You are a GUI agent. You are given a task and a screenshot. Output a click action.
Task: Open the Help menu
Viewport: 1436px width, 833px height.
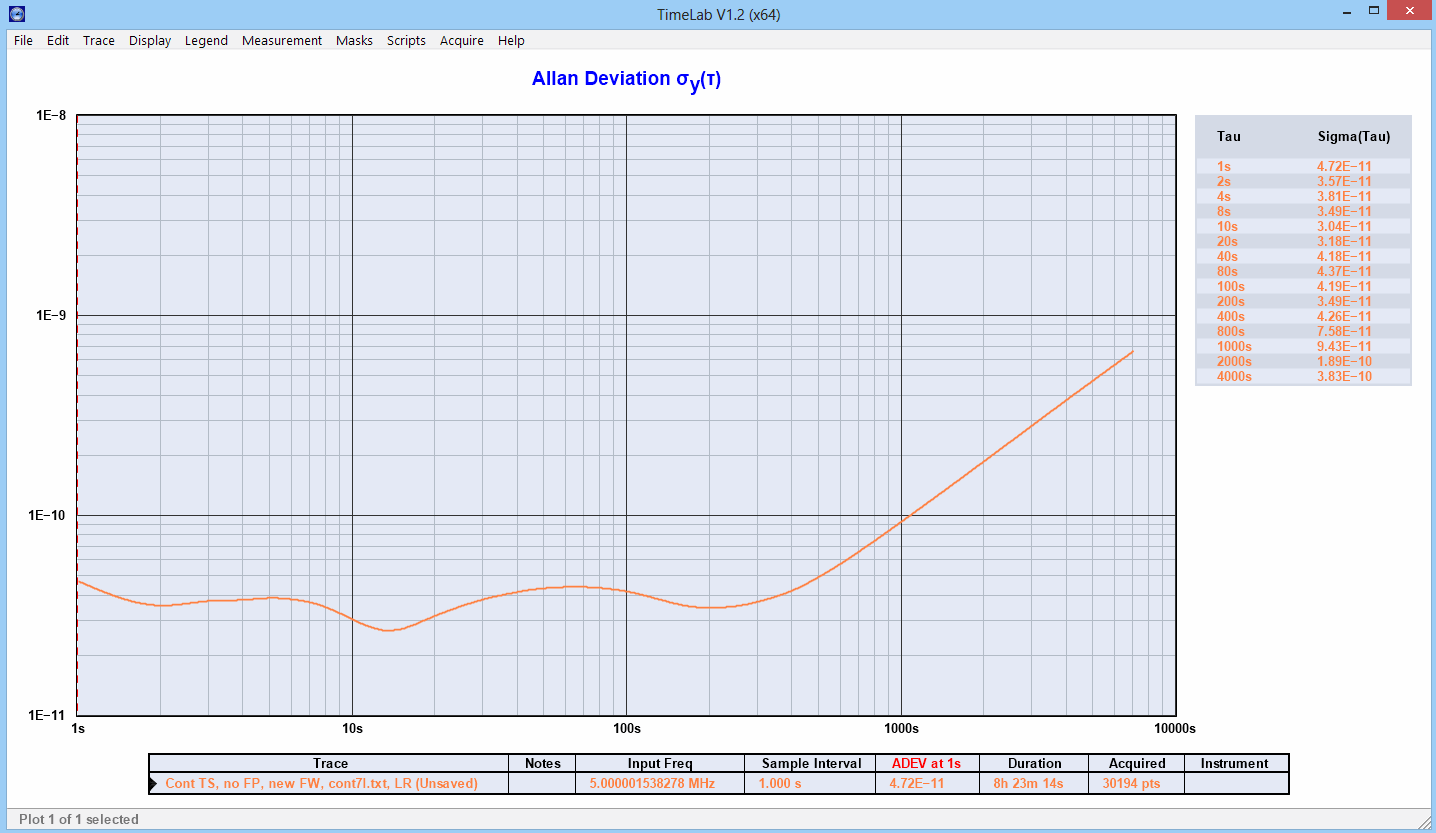click(511, 41)
